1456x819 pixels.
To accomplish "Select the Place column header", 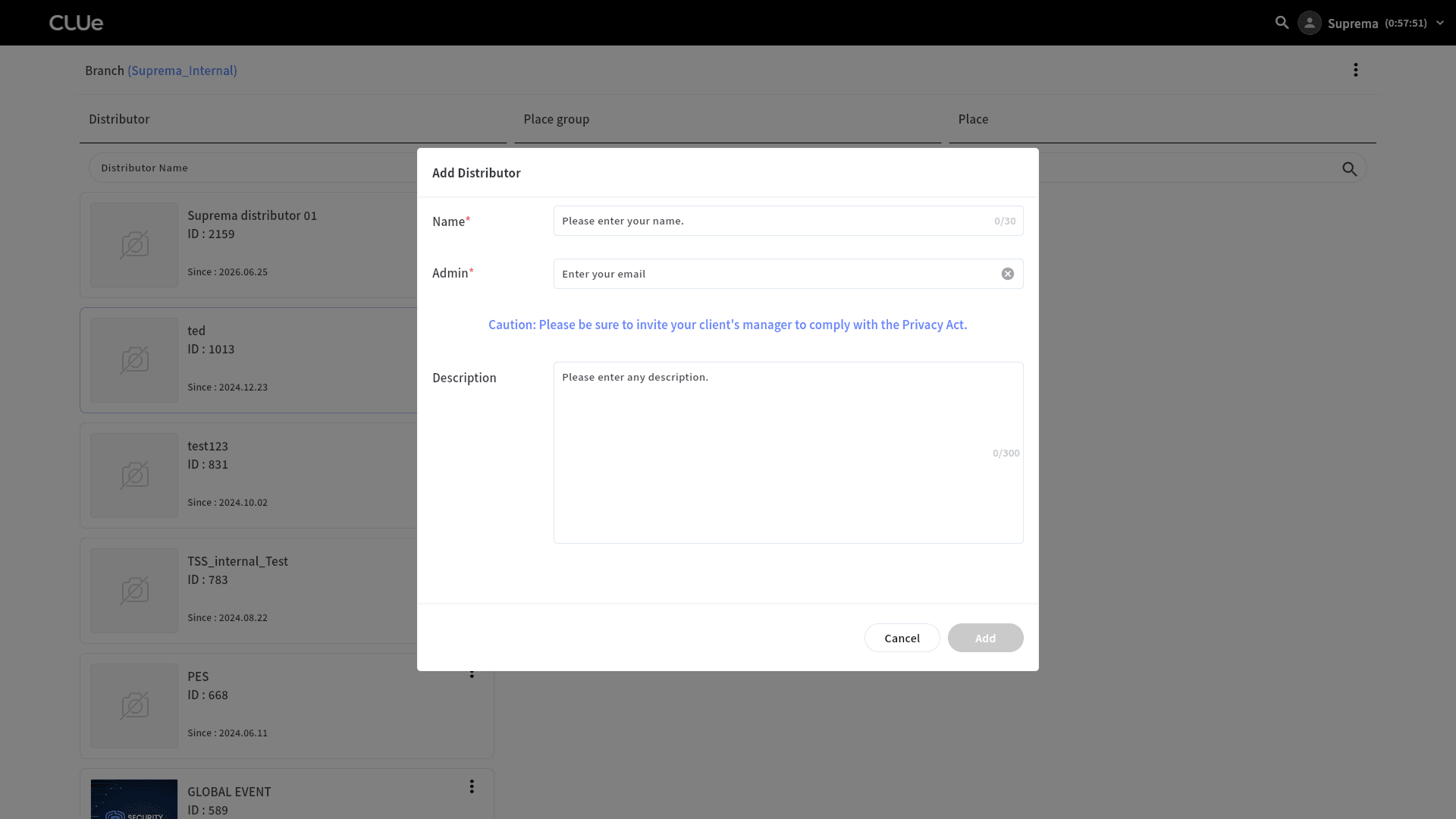I will [x=973, y=119].
